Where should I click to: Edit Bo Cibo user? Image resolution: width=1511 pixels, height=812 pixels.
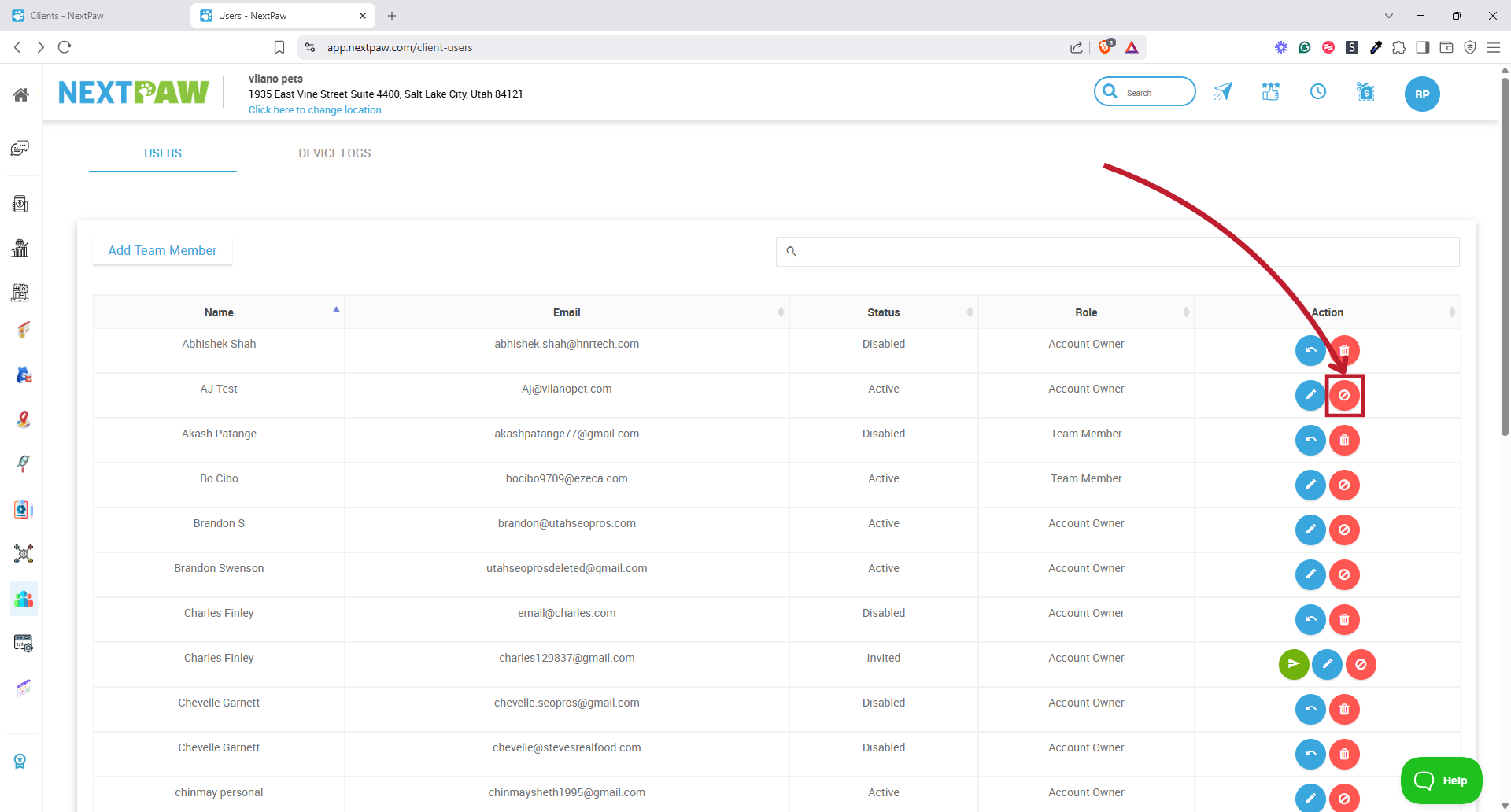pos(1310,485)
